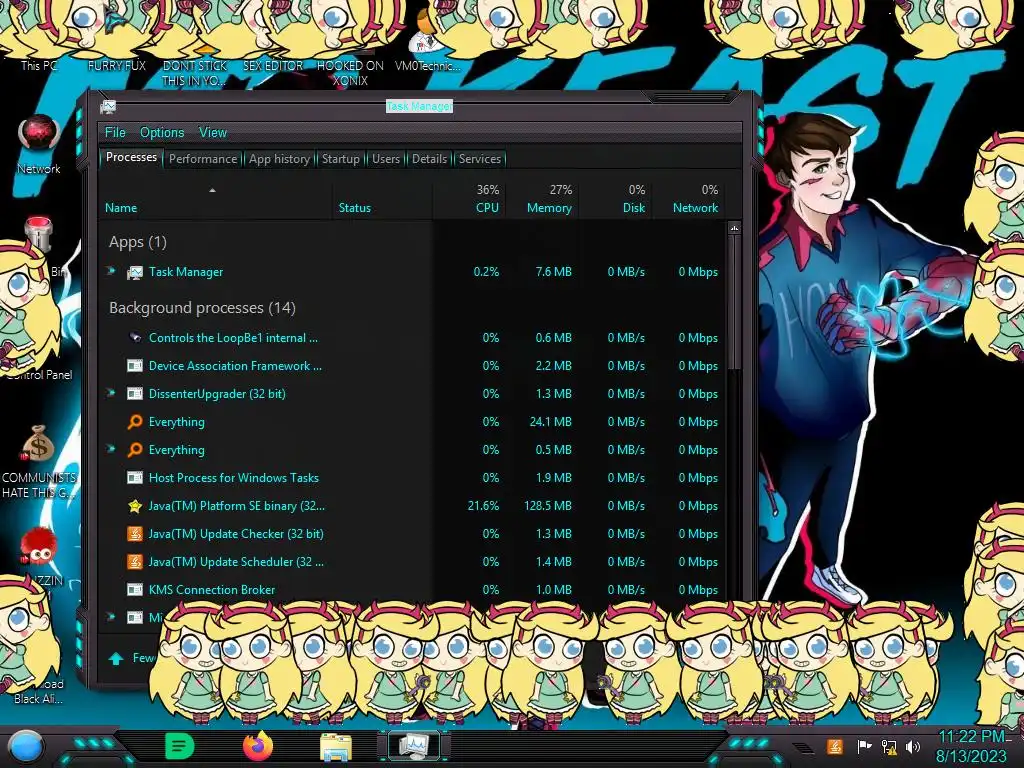Expand the second Everything process row

(111, 449)
